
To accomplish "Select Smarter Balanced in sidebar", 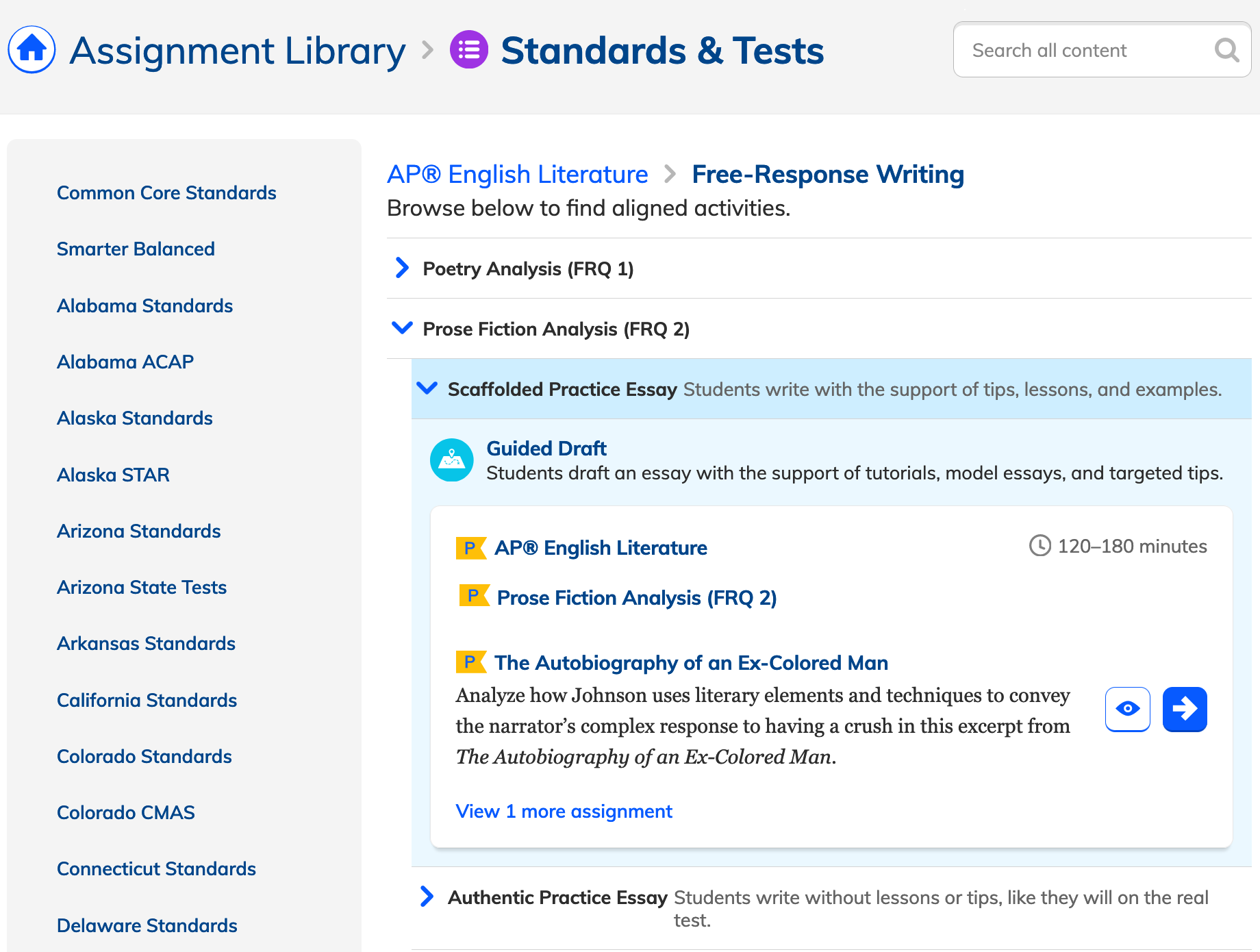I will tap(136, 249).
